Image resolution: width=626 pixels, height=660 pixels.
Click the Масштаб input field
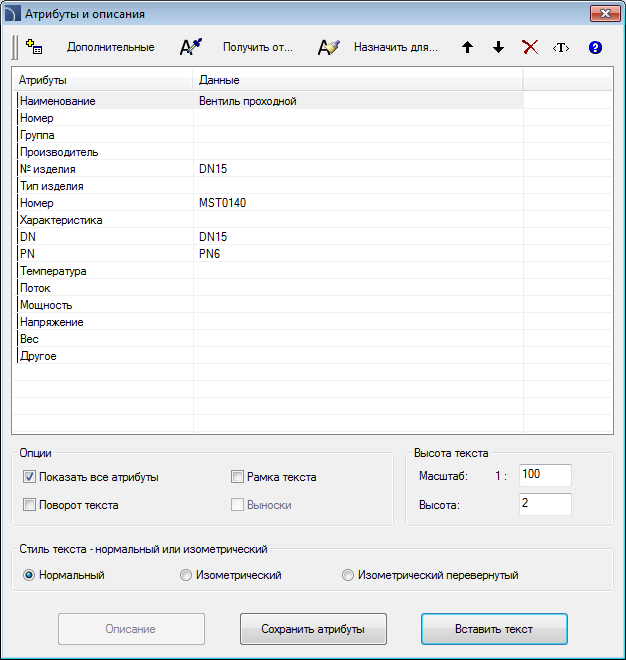[x=545, y=475]
